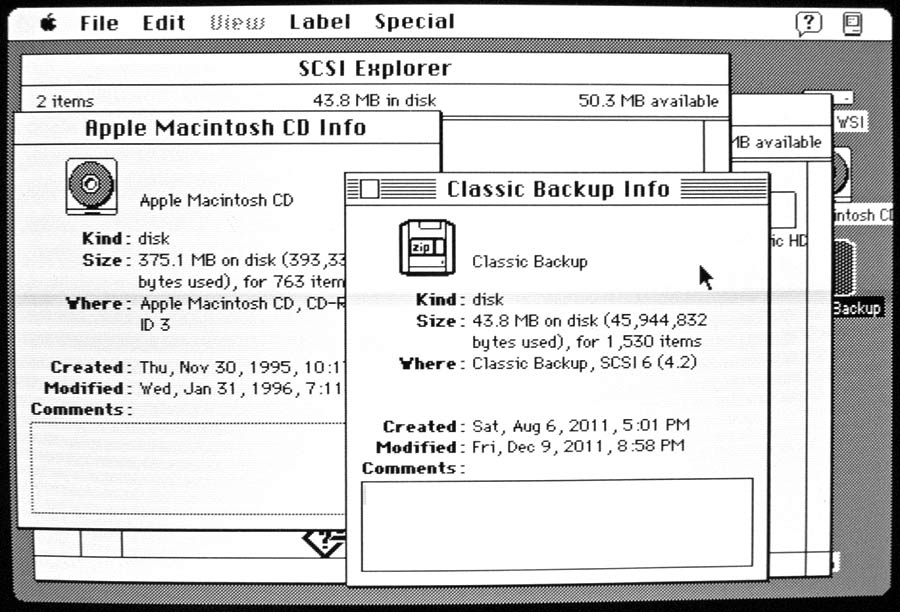Click the Balloon Help question mark icon
Screen dimensions: 900x612
tap(808, 24)
